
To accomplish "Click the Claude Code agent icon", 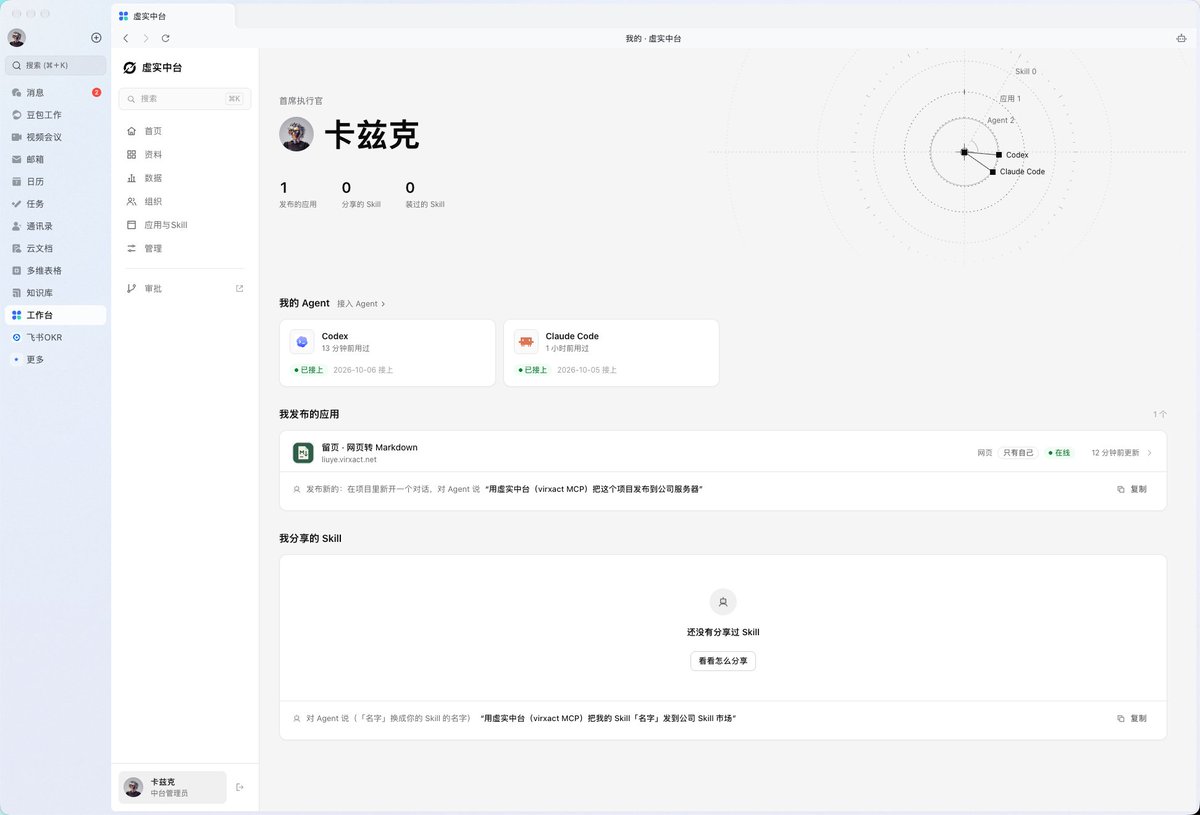I will (526, 342).
